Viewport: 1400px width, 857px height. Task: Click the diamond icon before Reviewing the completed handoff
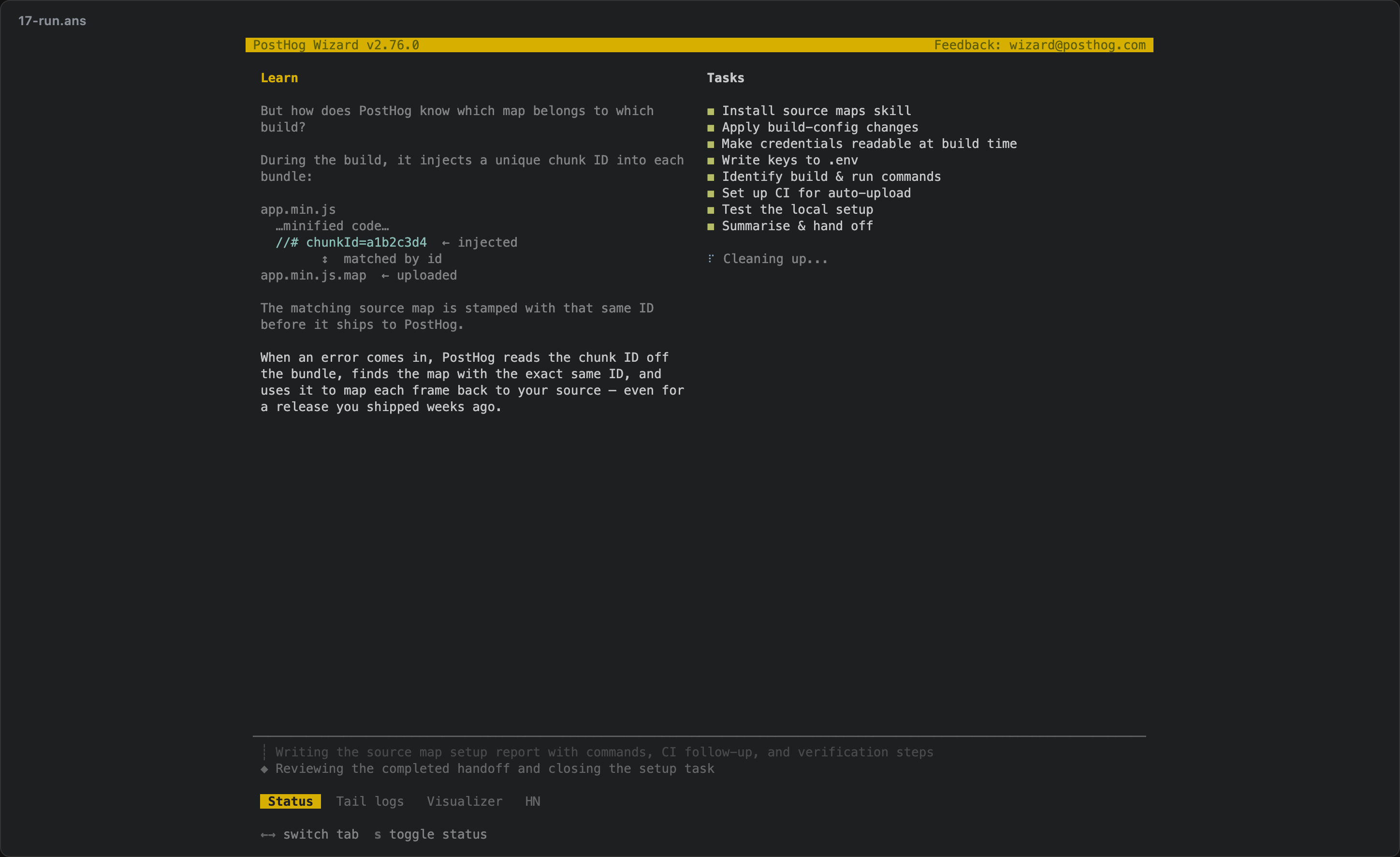tap(264, 769)
